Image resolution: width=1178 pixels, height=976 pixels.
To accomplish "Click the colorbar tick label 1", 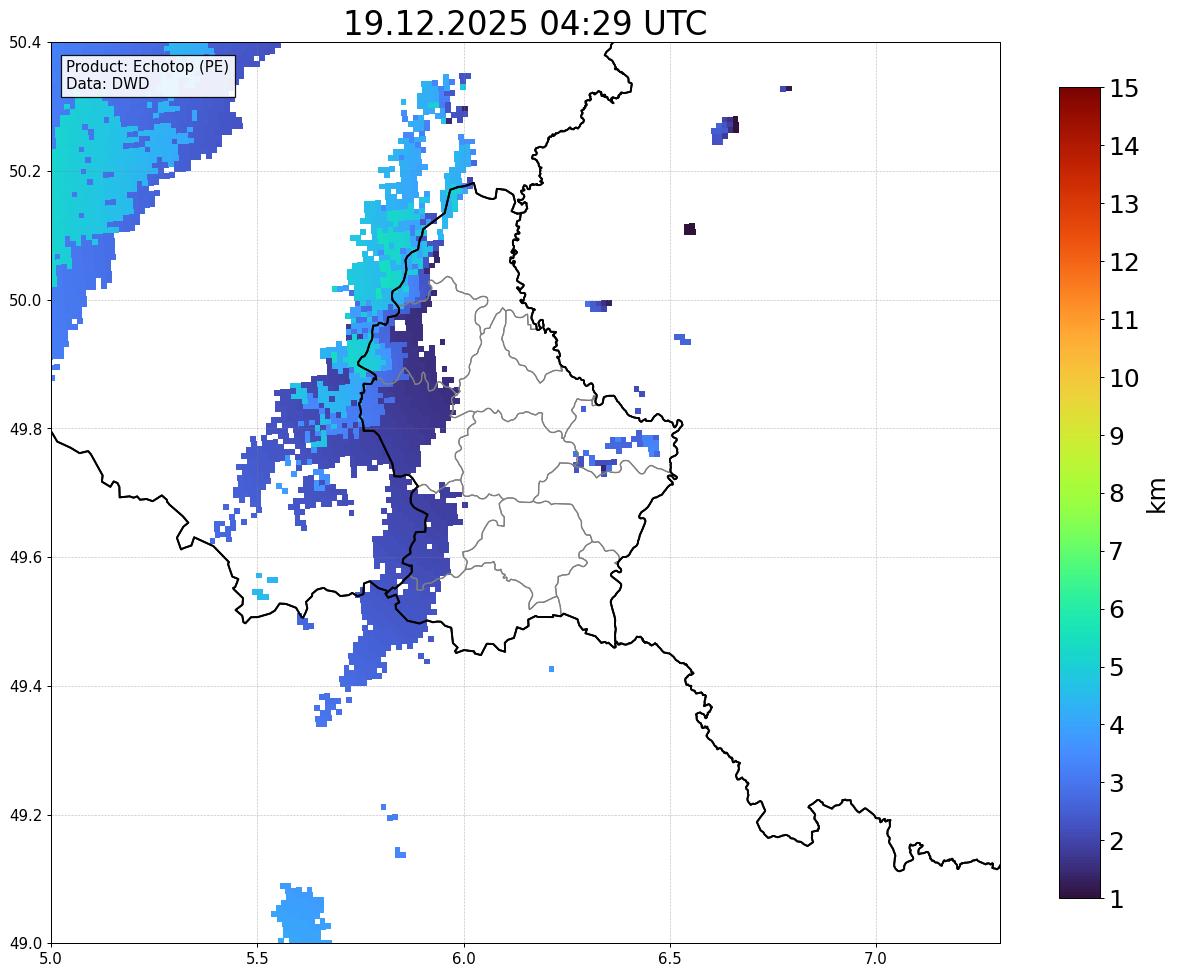I will (1117, 899).
